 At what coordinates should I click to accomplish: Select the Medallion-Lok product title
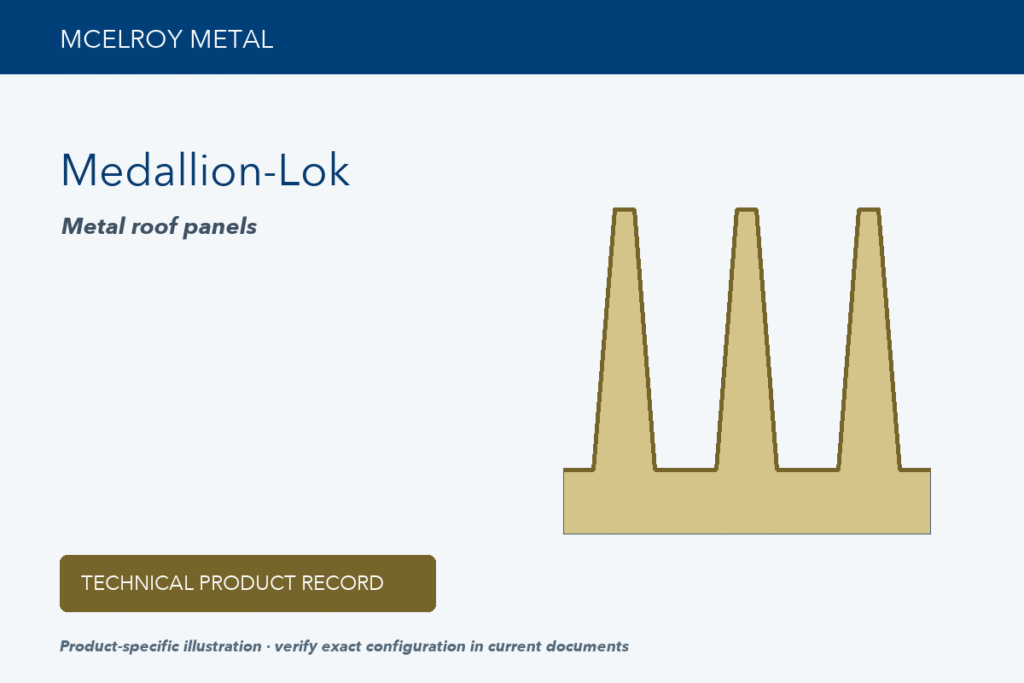pyautogui.click(x=205, y=170)
